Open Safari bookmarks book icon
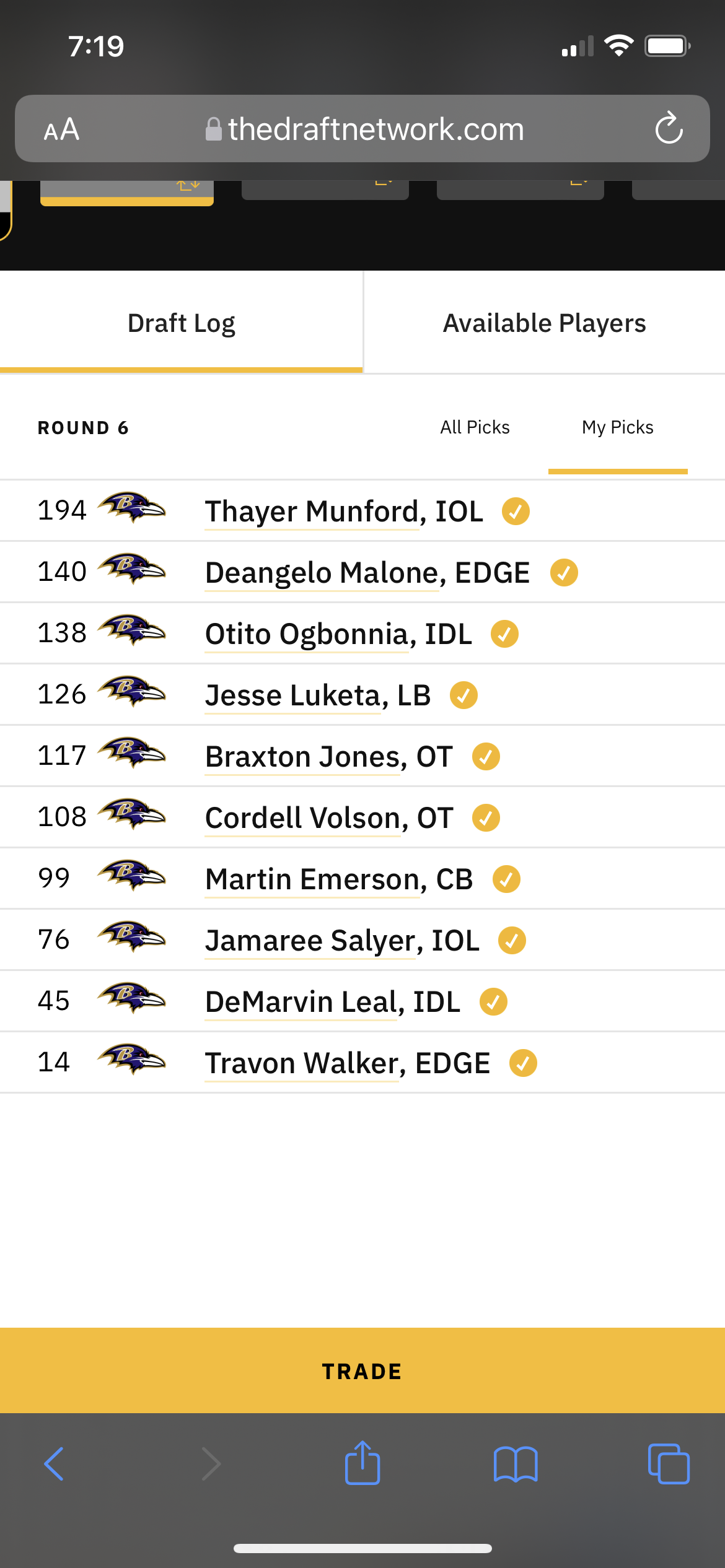Screen dimensions: 725x1568 [x=516, y=1464]
